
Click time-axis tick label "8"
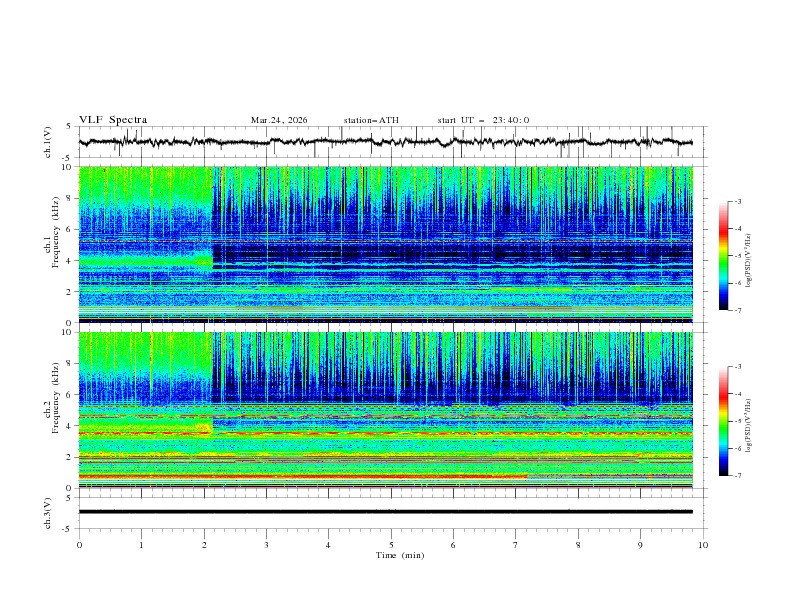(578, 545)
